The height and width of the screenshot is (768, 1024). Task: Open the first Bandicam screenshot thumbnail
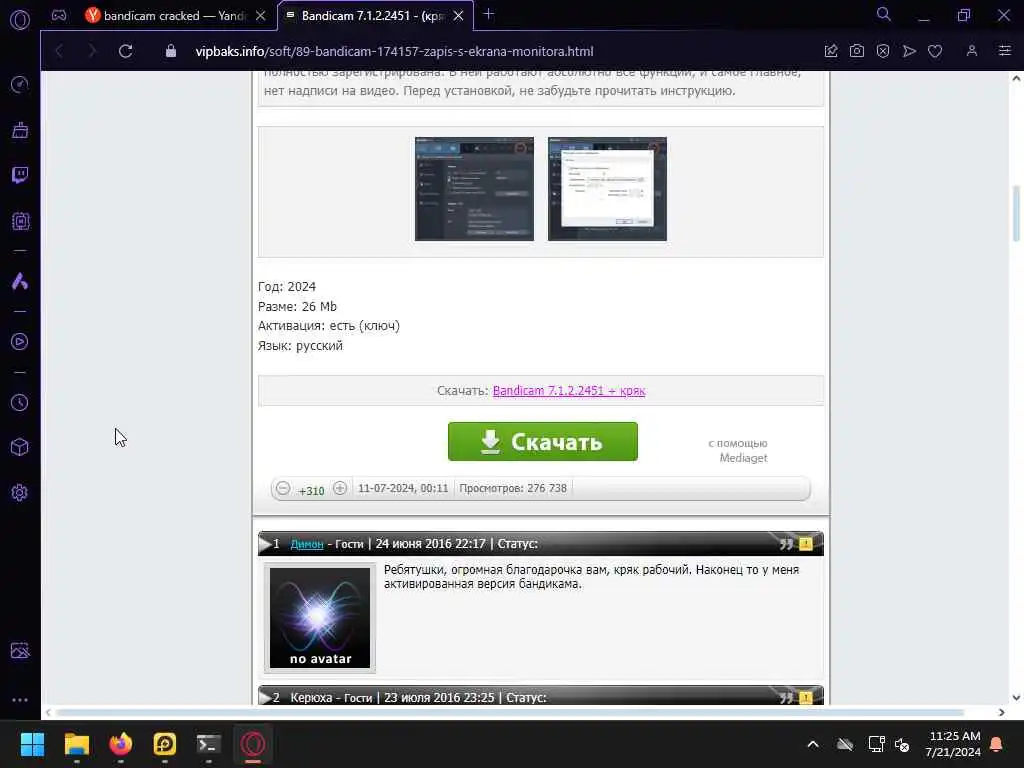click(x=474, y=189)
